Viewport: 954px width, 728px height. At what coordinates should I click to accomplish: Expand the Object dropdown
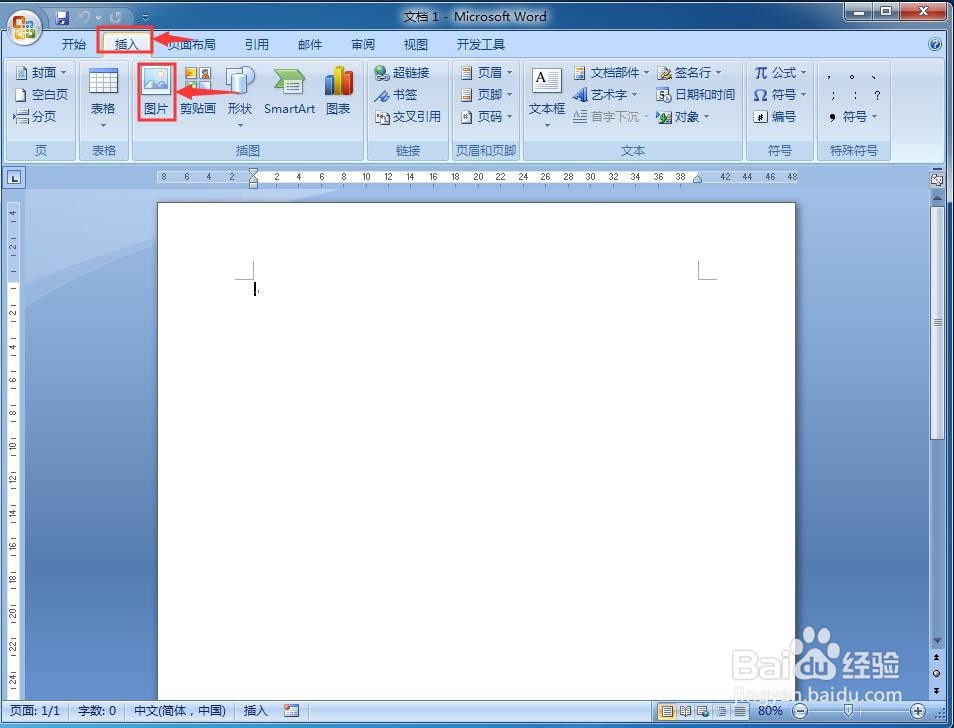[706, 117]
